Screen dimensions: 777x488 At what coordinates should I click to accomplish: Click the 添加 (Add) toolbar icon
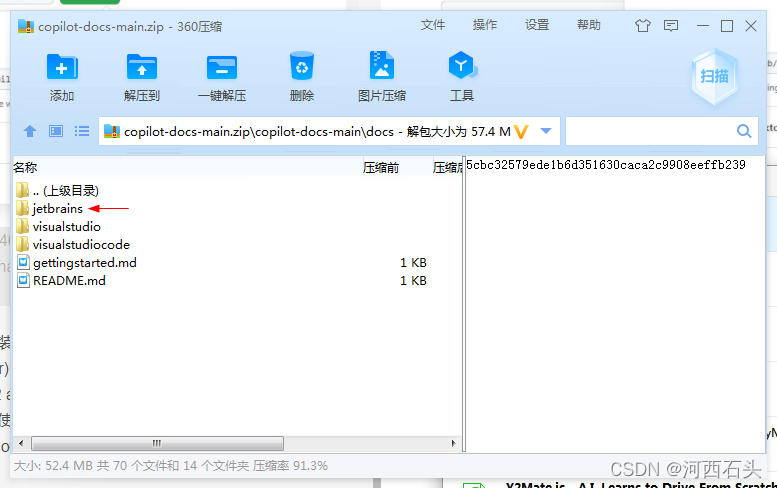[62, 67]
